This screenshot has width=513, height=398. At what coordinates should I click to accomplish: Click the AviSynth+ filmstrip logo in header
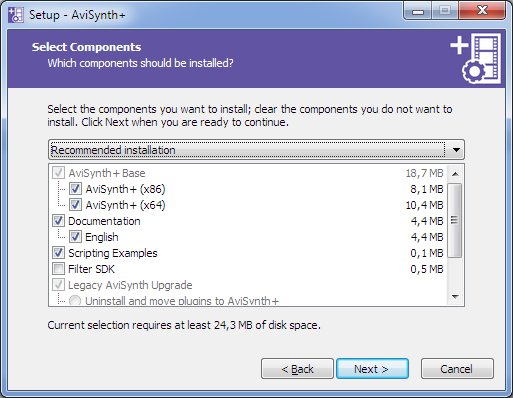475,58
